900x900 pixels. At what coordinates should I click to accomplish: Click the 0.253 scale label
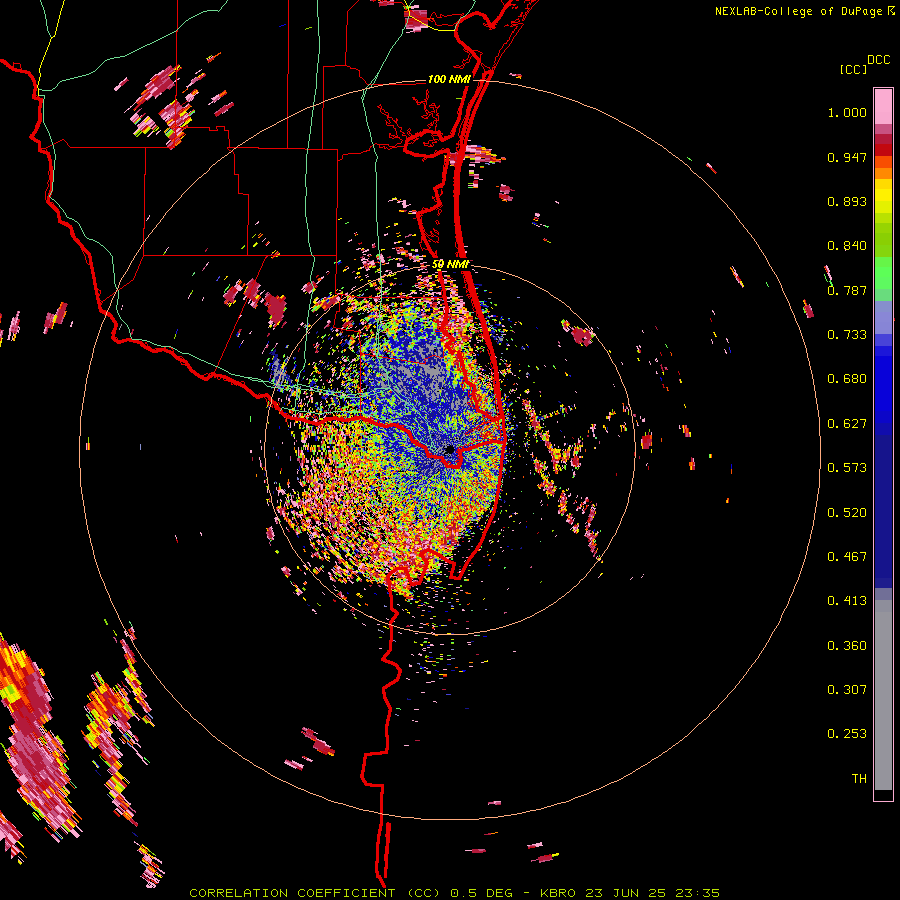[847, 734]
